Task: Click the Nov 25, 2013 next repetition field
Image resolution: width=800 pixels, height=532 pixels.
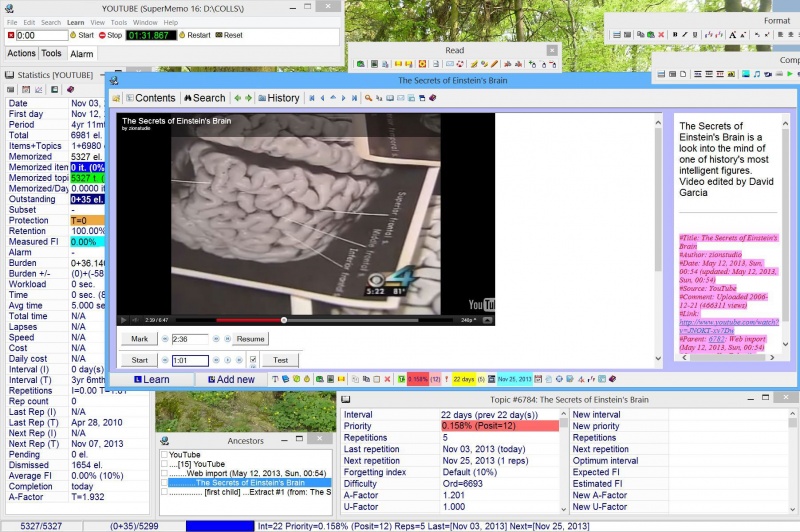Action: pyautogui.click(x=514, y=379)
